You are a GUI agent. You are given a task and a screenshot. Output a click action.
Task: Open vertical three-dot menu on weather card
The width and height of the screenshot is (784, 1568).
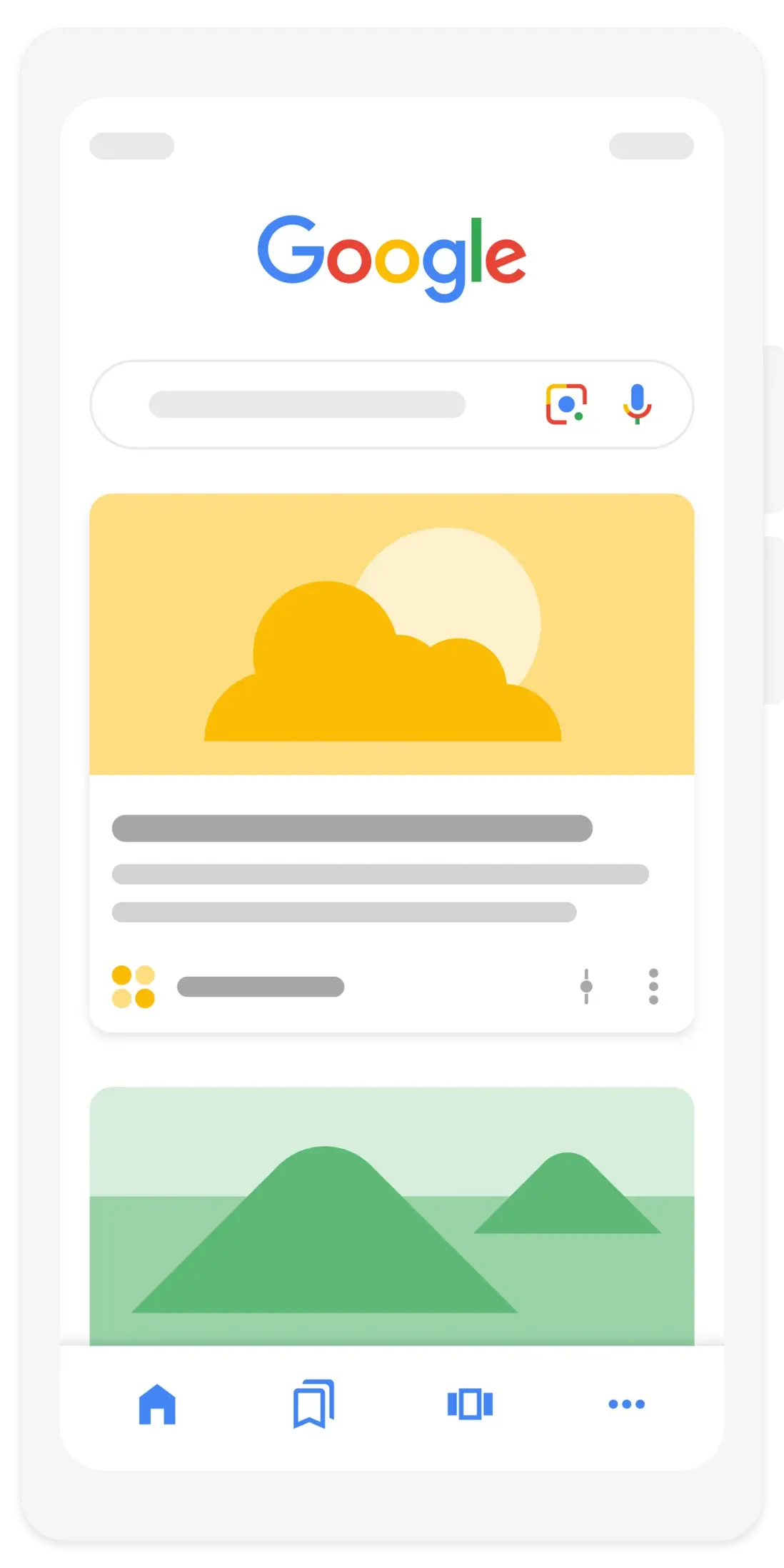pos(653,987)
